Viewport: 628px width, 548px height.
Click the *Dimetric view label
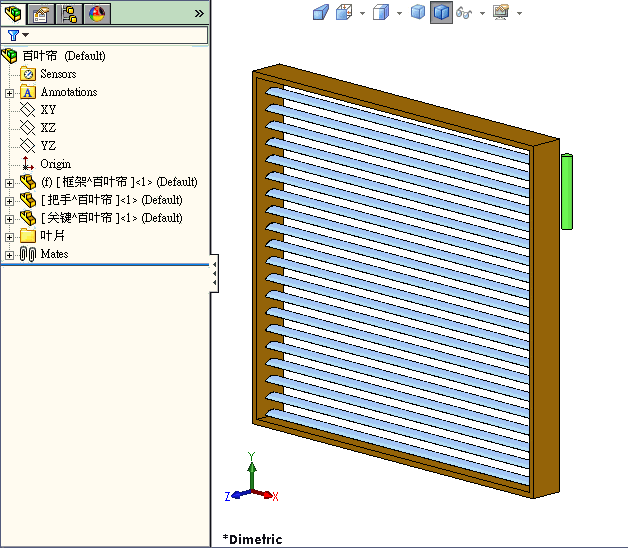pos(252,539)
